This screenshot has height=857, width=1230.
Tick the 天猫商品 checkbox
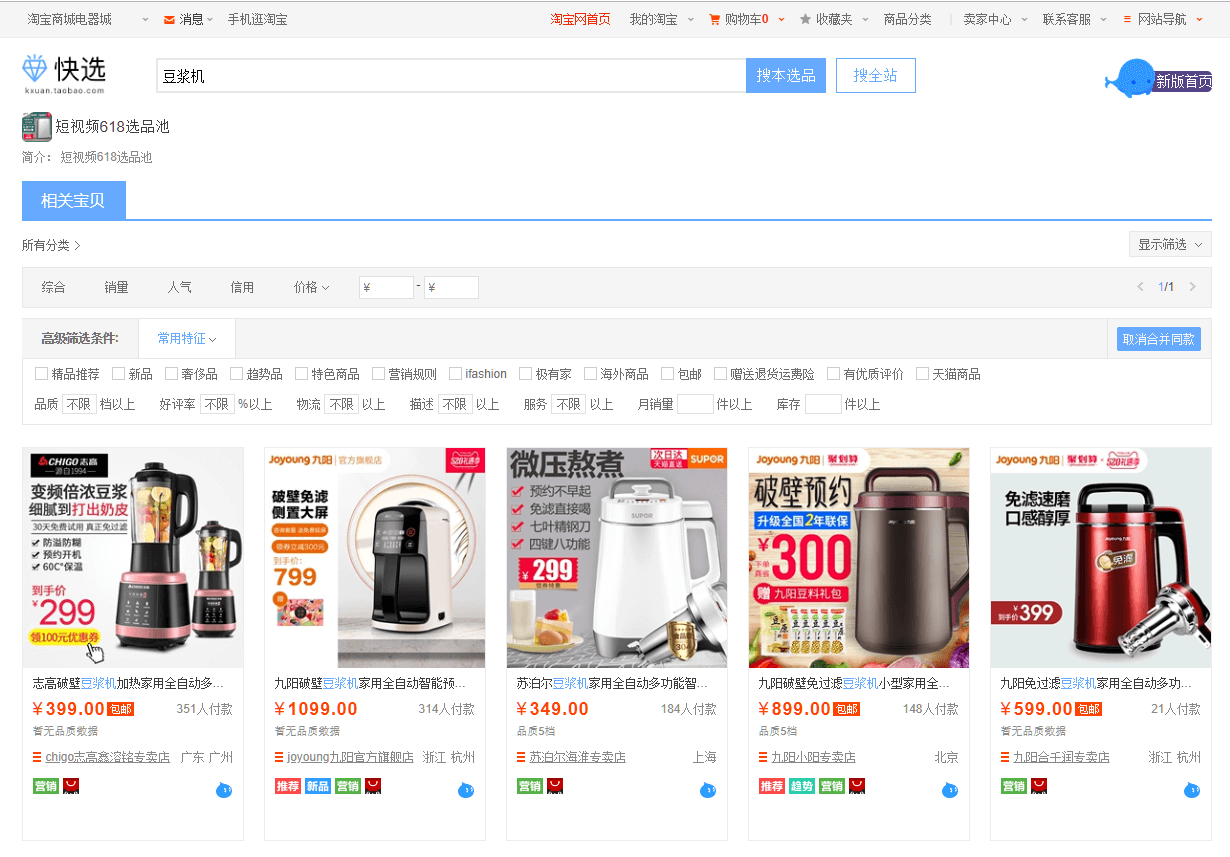(x=922, y=374)
